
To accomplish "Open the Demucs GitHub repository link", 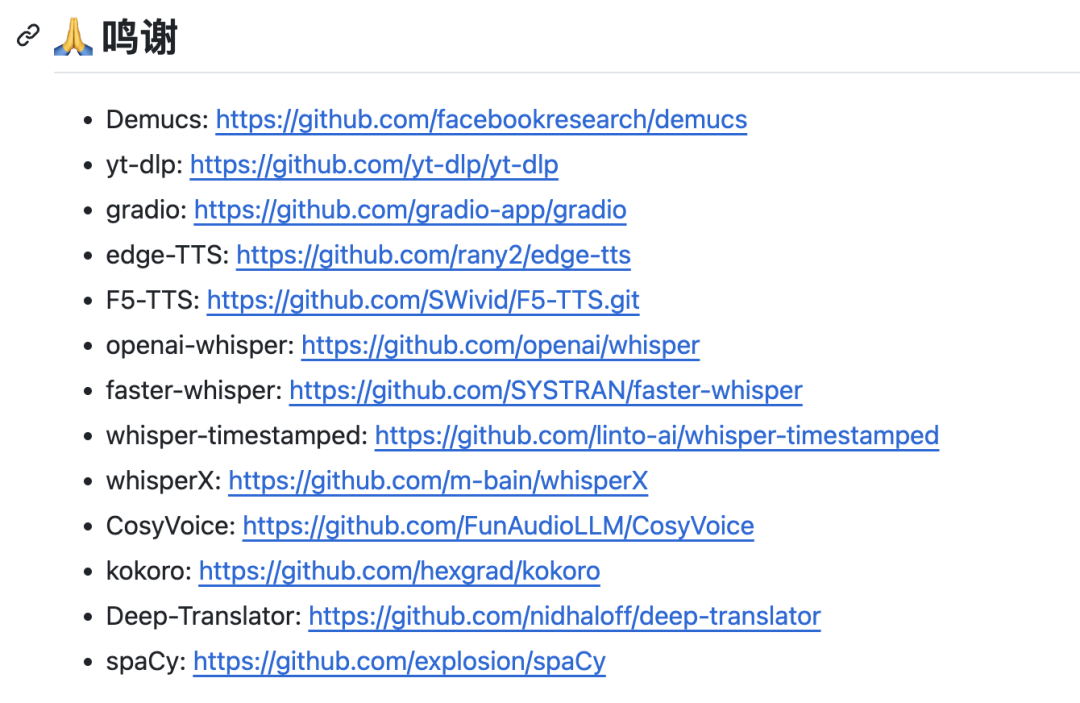I will [481, 120].
